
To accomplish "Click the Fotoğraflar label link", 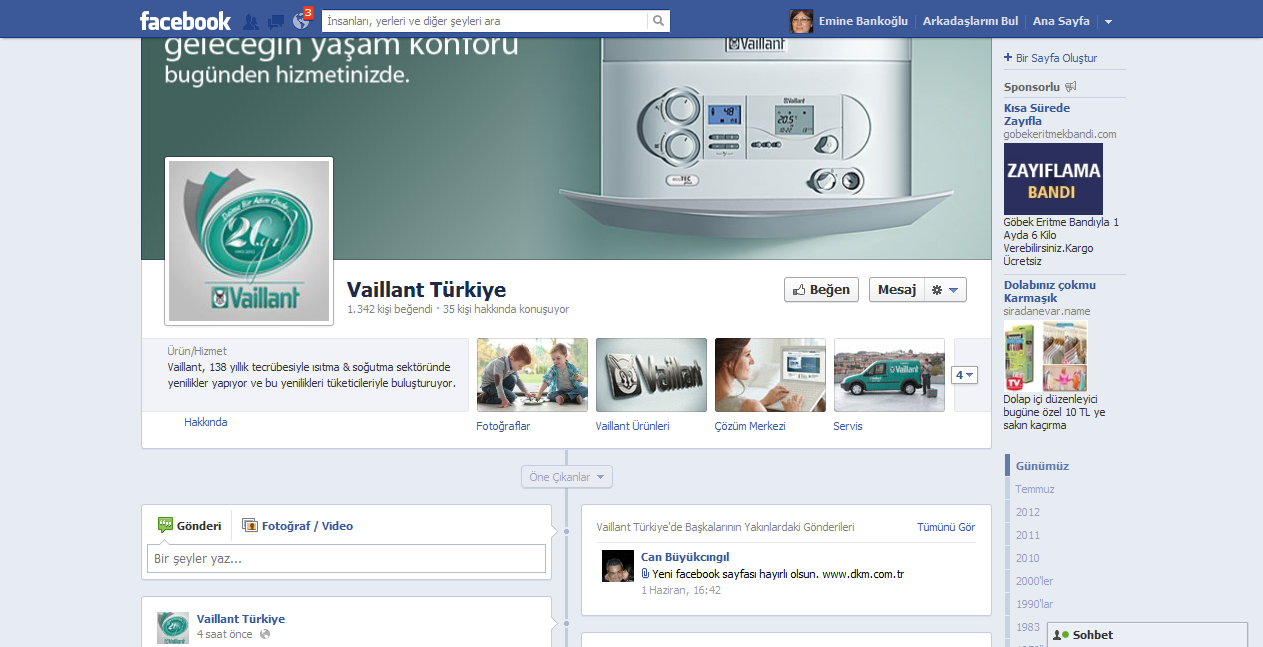I will pyautogui.click(x=503, y=426).
